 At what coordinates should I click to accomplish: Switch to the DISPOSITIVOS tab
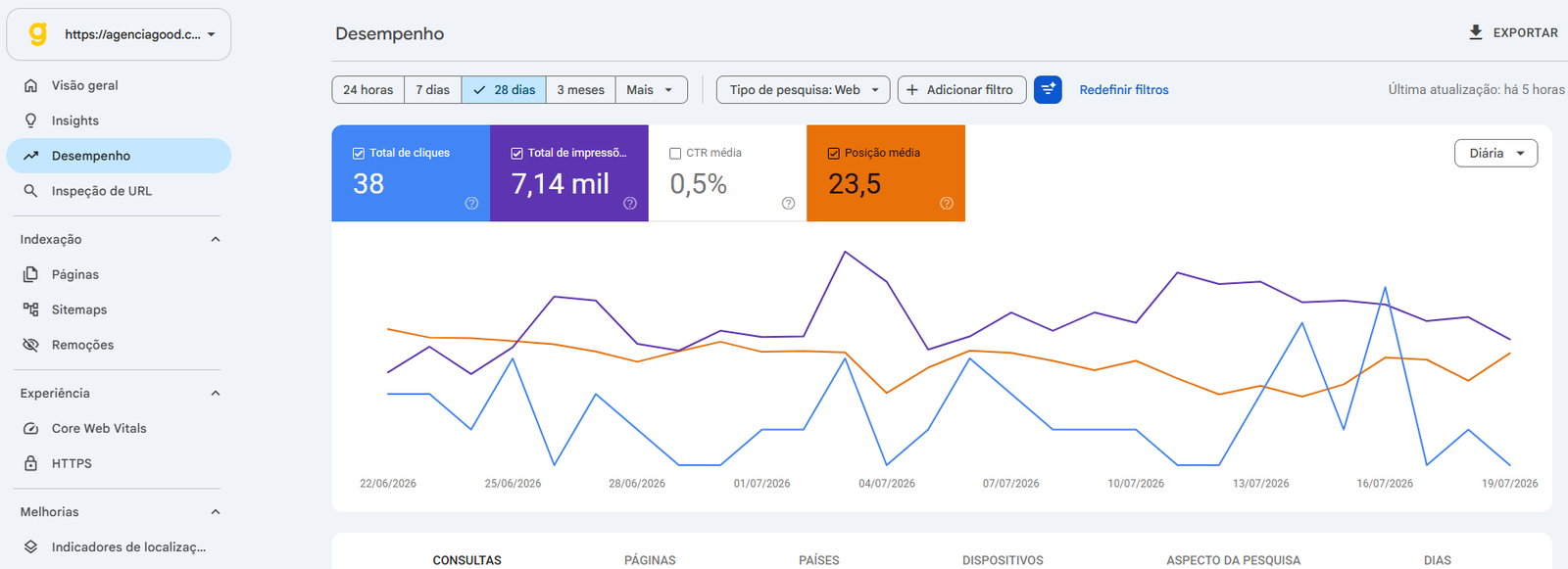coord(1003,560)
